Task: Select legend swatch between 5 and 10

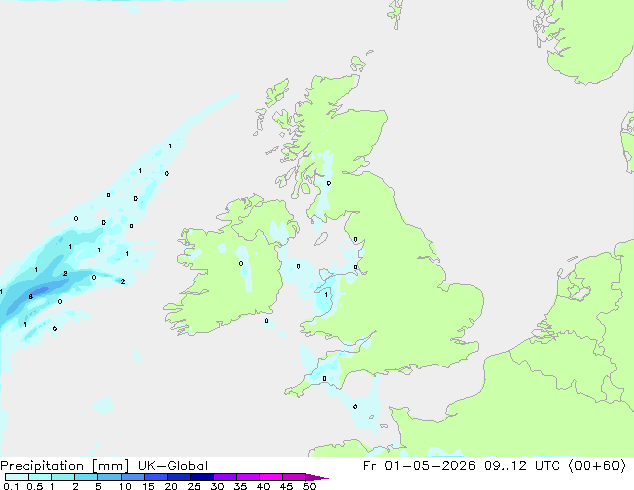Action: click(x=110, y=477)
